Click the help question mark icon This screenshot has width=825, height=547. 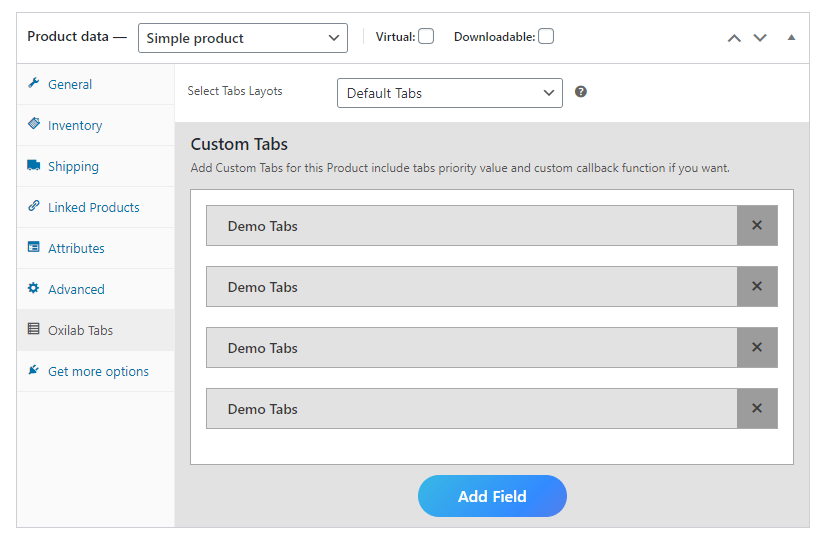click(x=580, y=92)
